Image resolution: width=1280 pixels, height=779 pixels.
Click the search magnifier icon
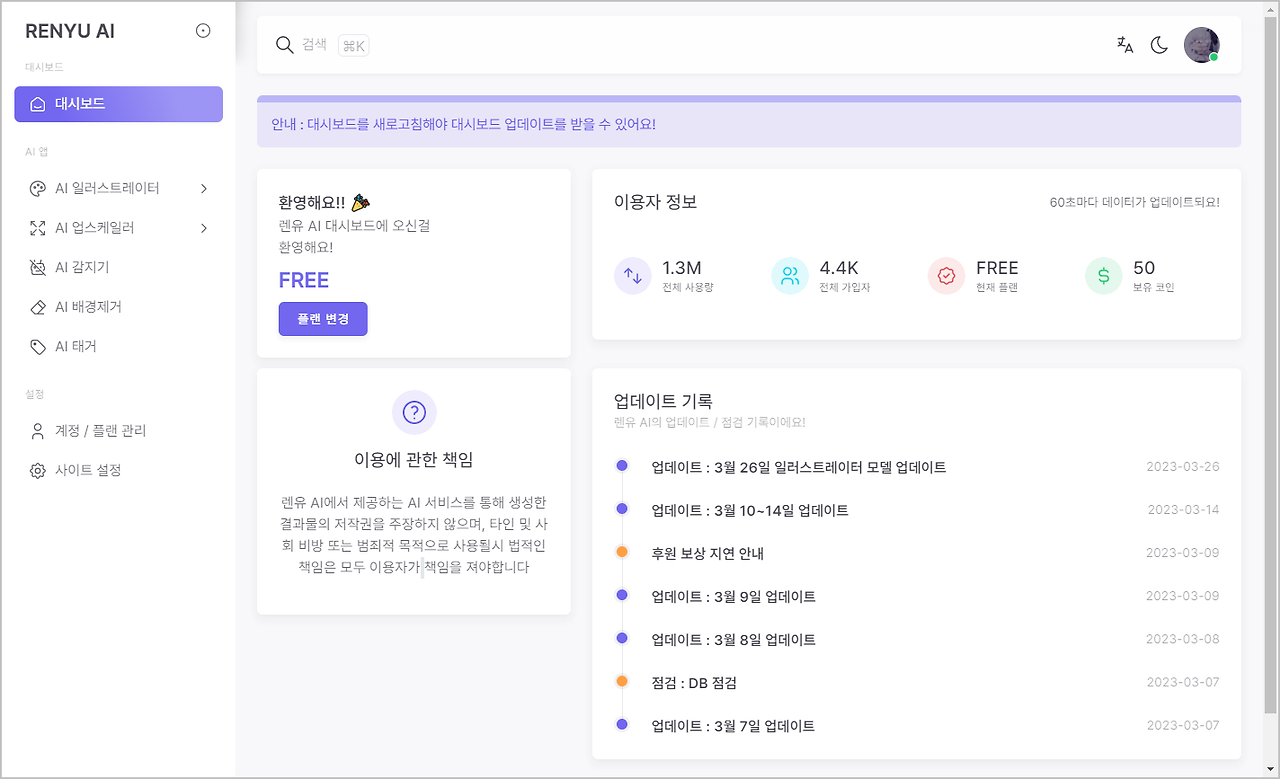click(284, 45)
